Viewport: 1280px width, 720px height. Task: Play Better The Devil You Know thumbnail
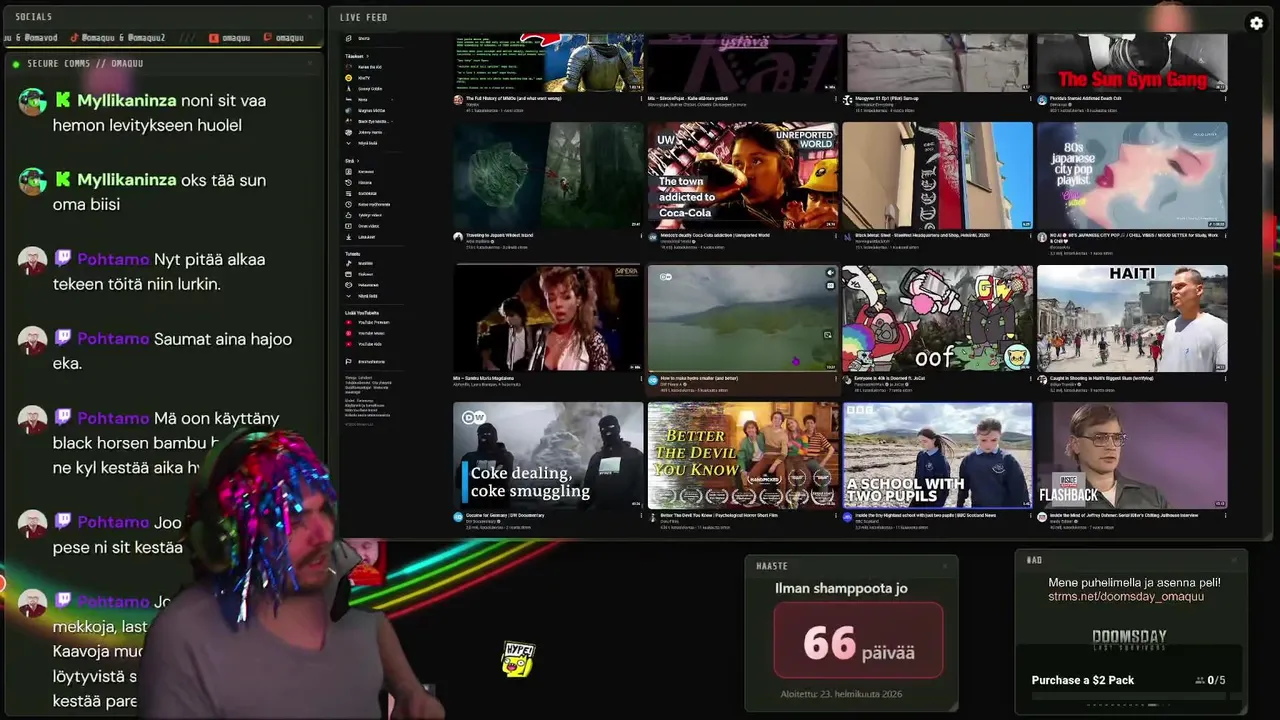click(x=743, y=456)
